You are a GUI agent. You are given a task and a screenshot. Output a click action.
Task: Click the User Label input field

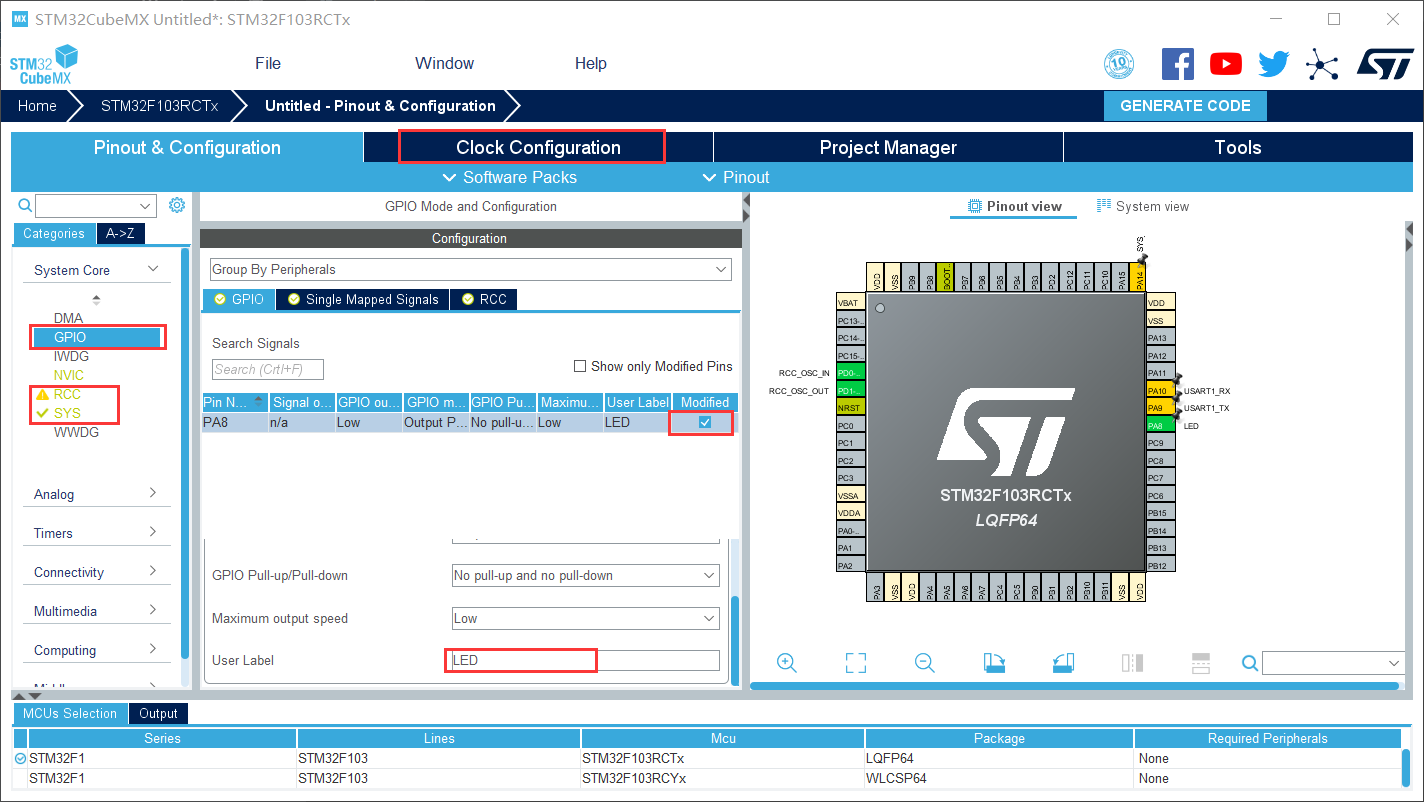pos(586,660)
